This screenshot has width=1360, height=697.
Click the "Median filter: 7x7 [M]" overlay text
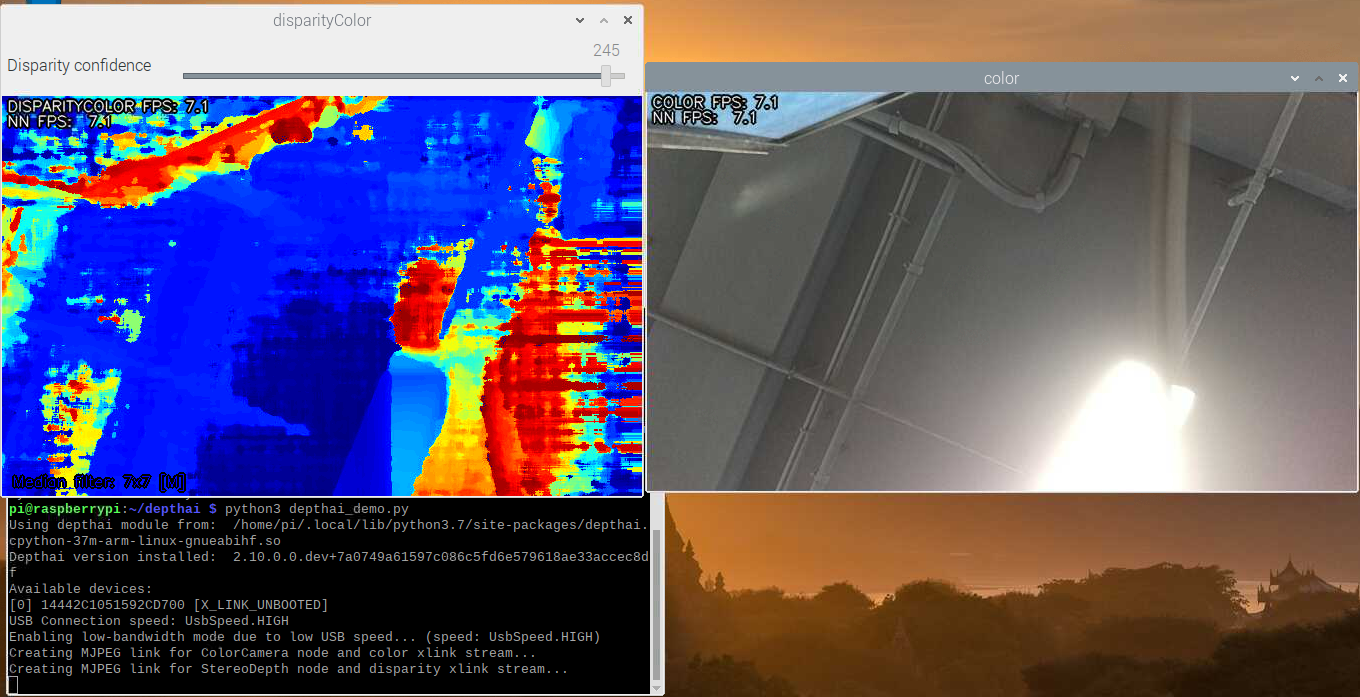[98, 482]
